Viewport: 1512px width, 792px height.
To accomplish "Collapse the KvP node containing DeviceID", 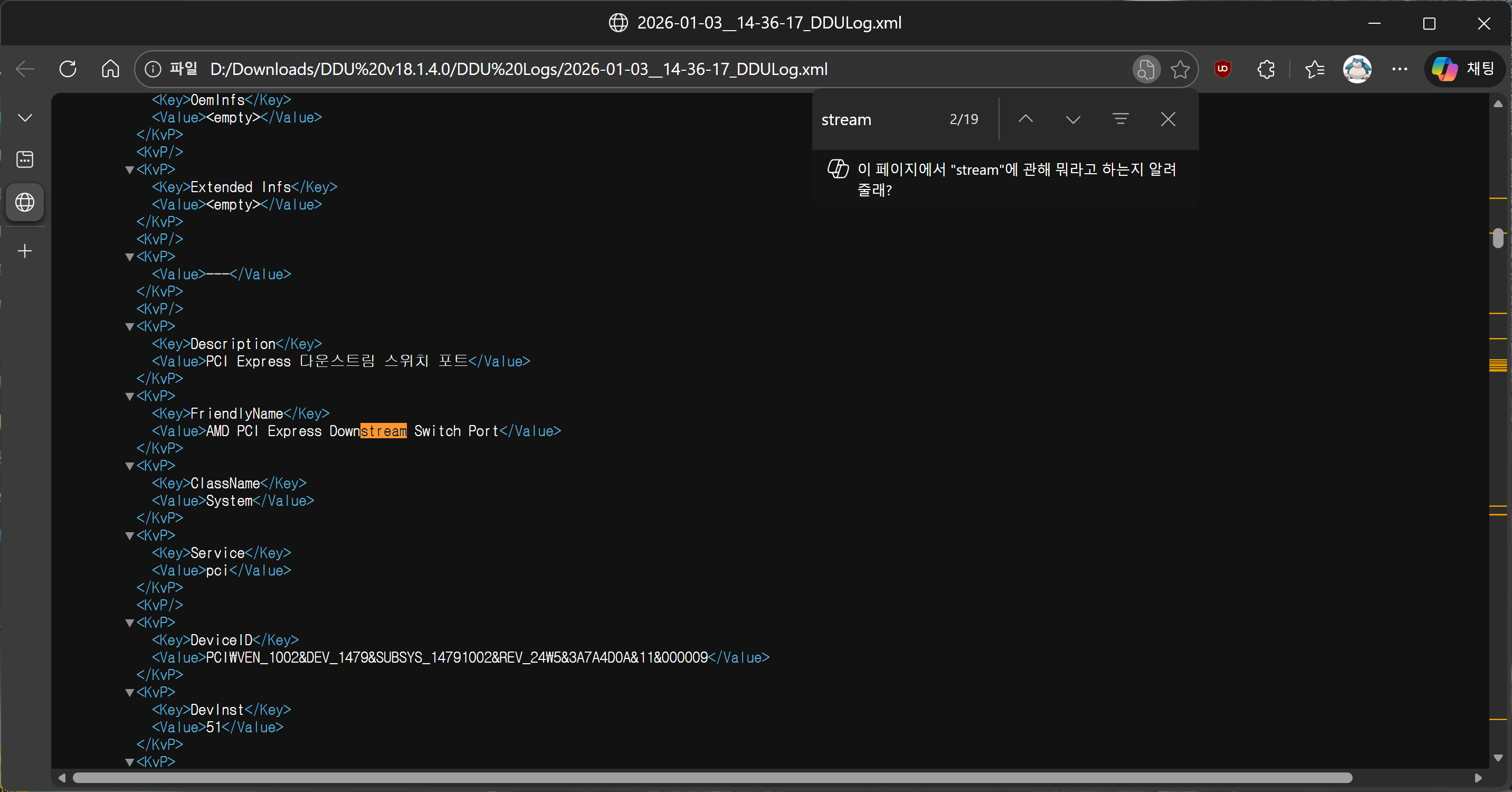I will [130, 623].
